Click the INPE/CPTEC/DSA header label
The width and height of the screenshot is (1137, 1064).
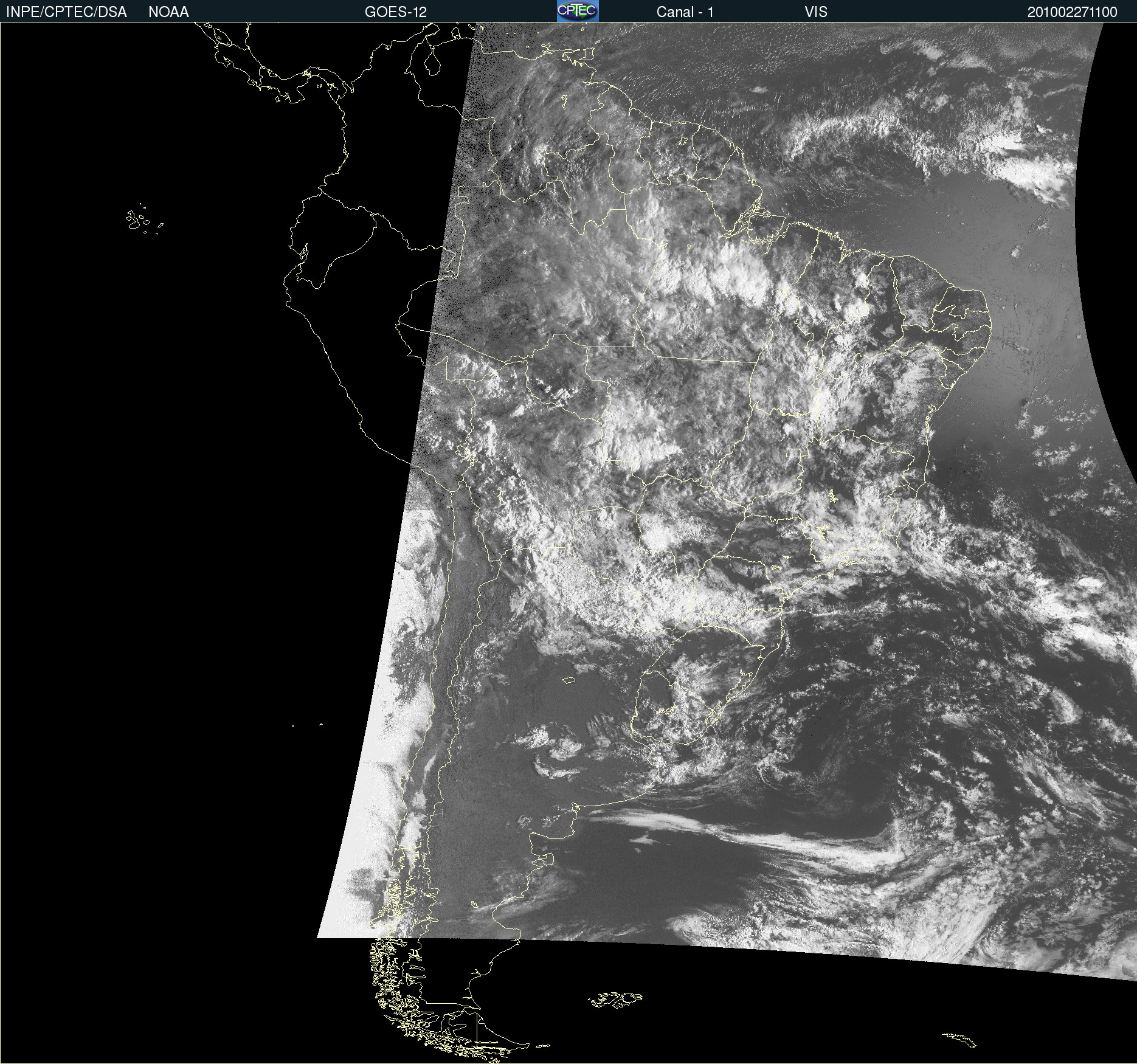[x=66, y=12]
